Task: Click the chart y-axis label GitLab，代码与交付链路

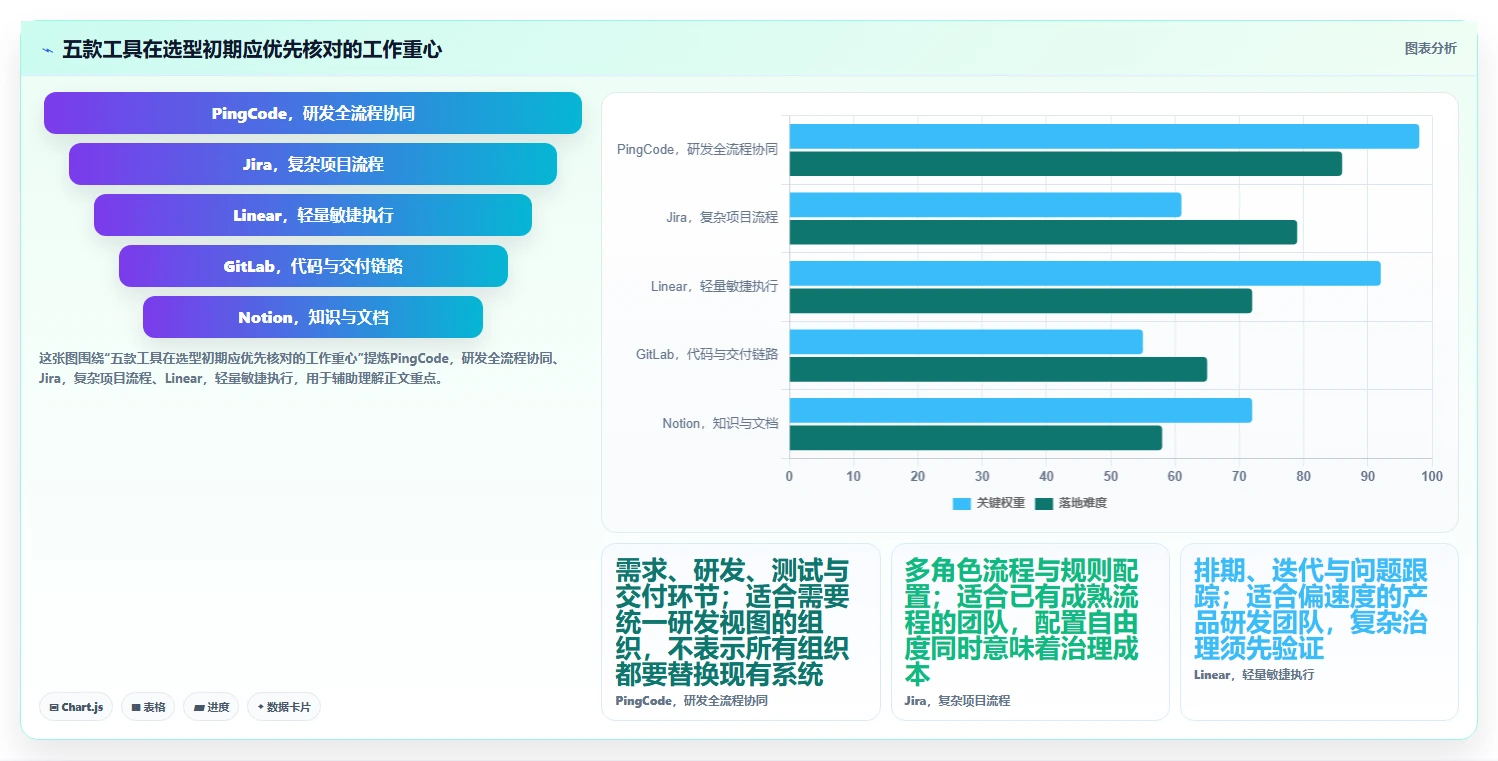Action: (707, 354)
